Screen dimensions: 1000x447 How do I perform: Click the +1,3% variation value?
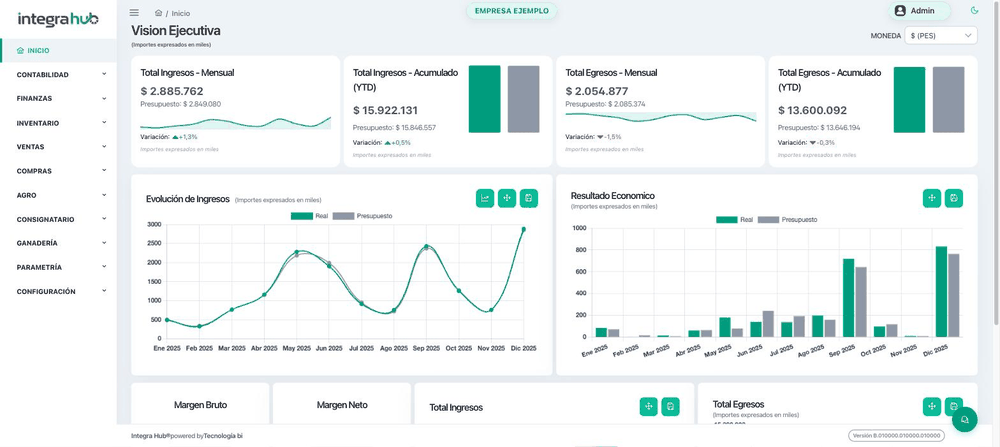pyautogui.click(x=188, y=136)
